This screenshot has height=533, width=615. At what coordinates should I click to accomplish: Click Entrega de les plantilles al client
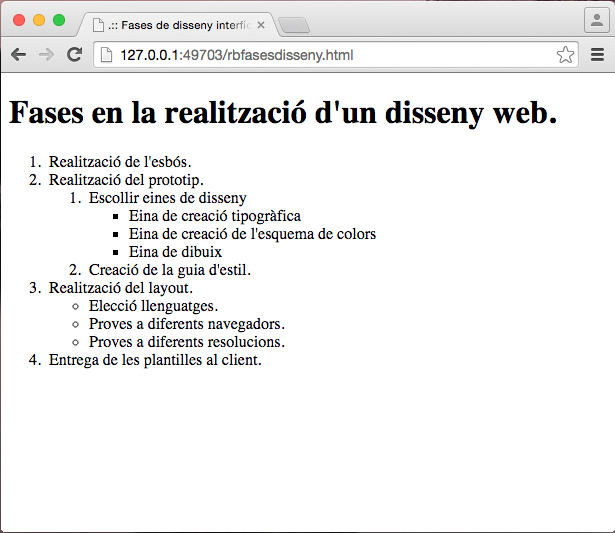pyautogui.click(x=155, y=360)
